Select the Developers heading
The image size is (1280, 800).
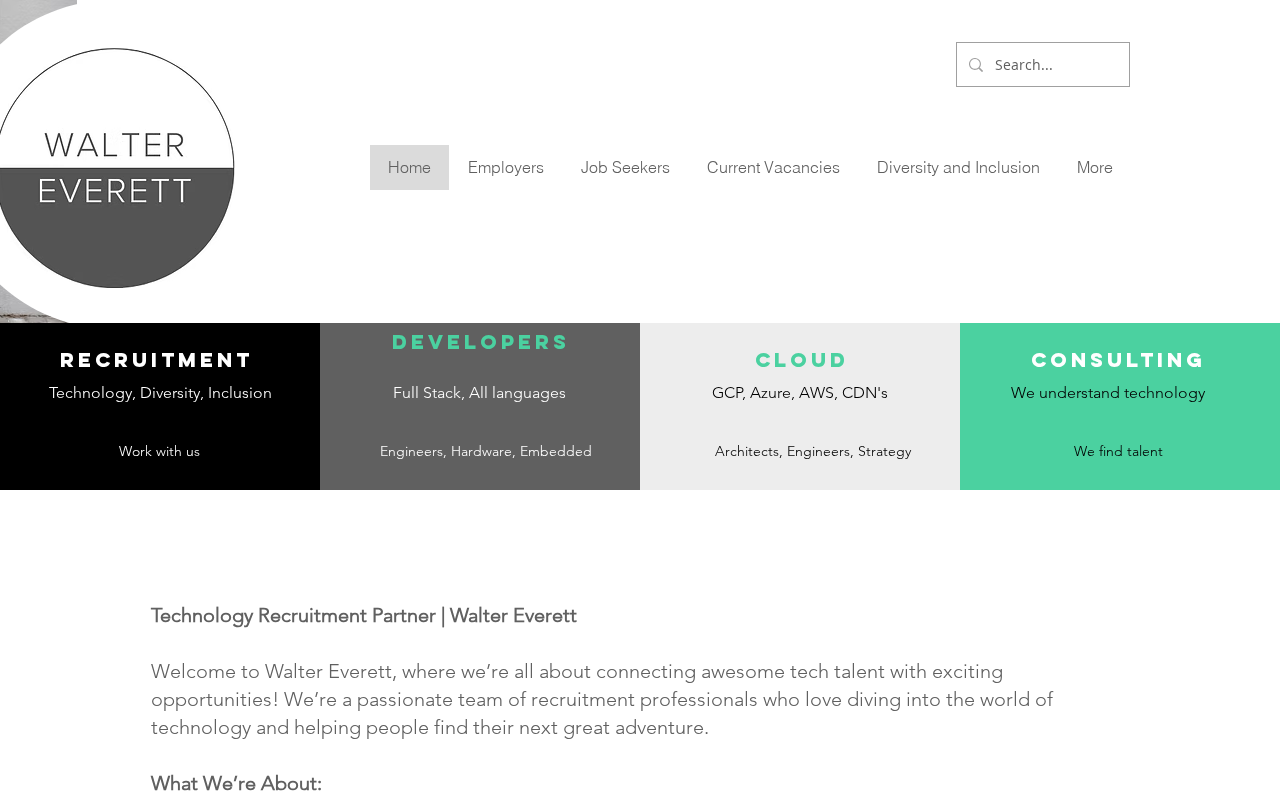(480, 342)
